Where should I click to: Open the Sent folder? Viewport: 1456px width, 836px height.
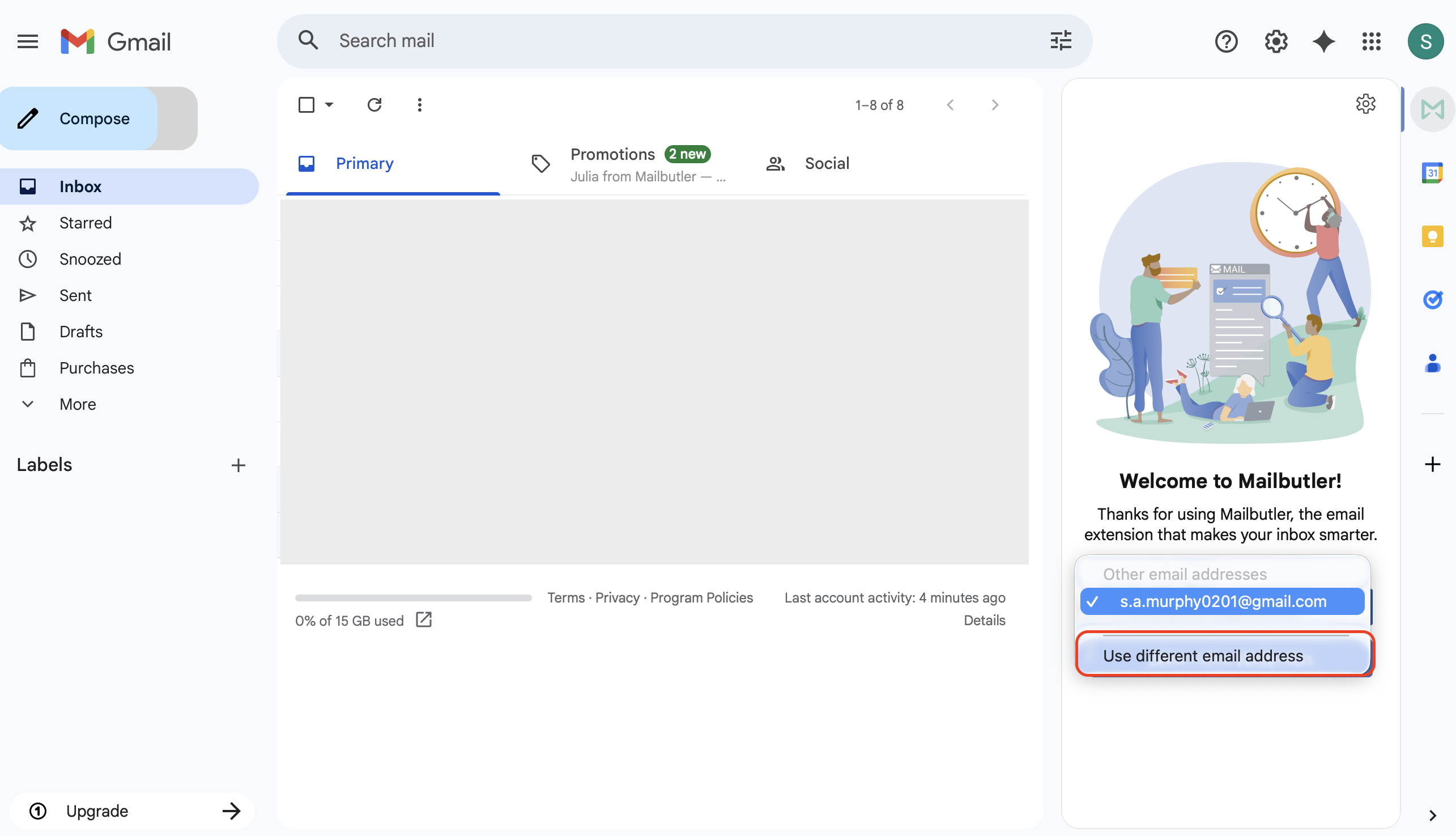tap(129, 295)
